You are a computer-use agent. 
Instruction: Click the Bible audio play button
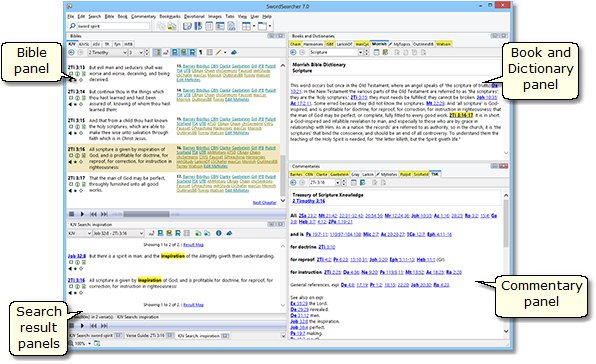point(82,214)
